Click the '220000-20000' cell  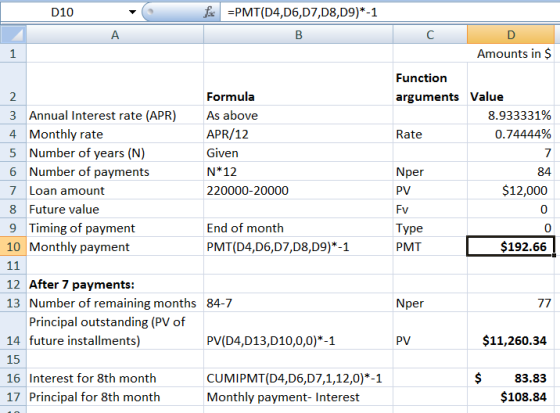point(299,190)
